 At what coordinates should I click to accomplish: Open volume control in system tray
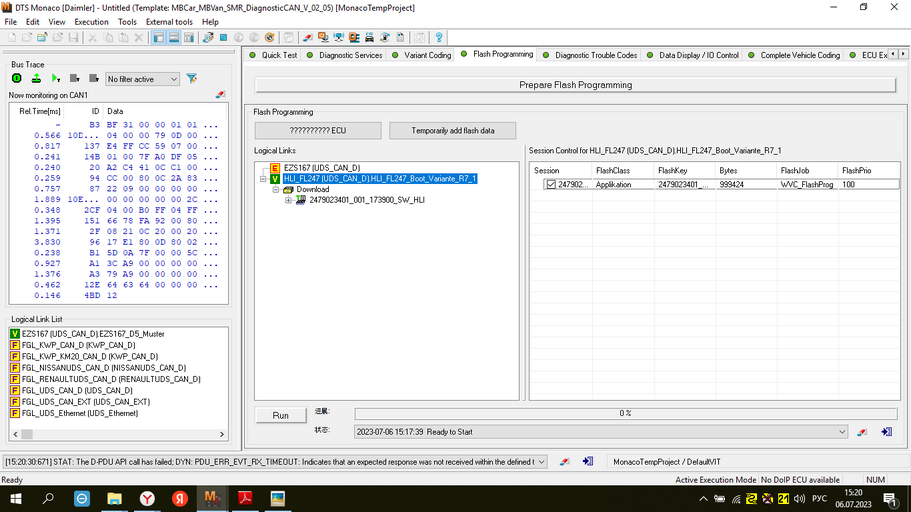click(799, 499)
